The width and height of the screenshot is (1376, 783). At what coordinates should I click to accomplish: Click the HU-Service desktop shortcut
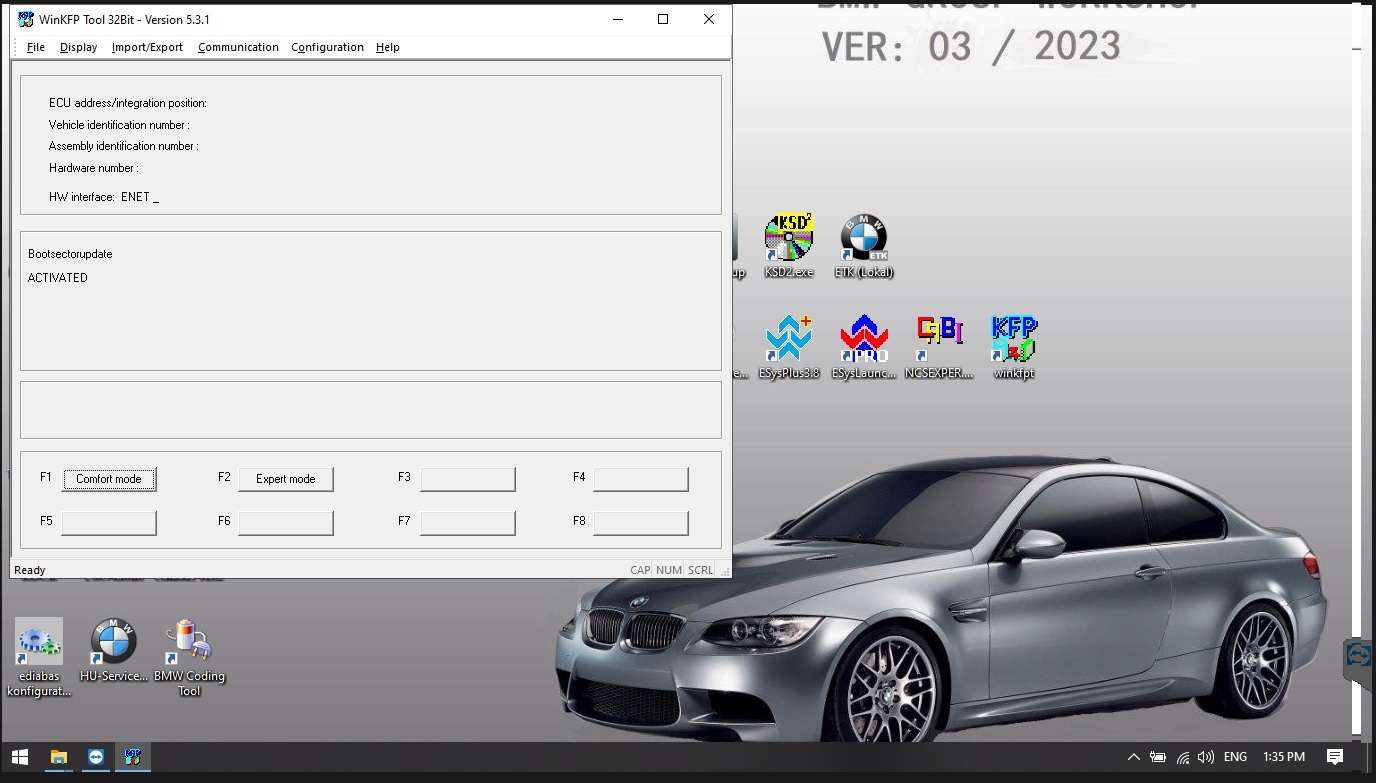point(113,651)
